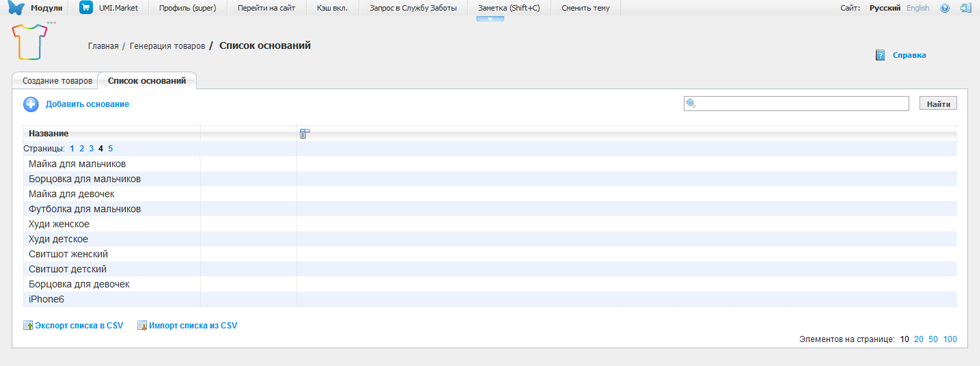
Task: Show 50 elements per page
Action: click(933, 339)
